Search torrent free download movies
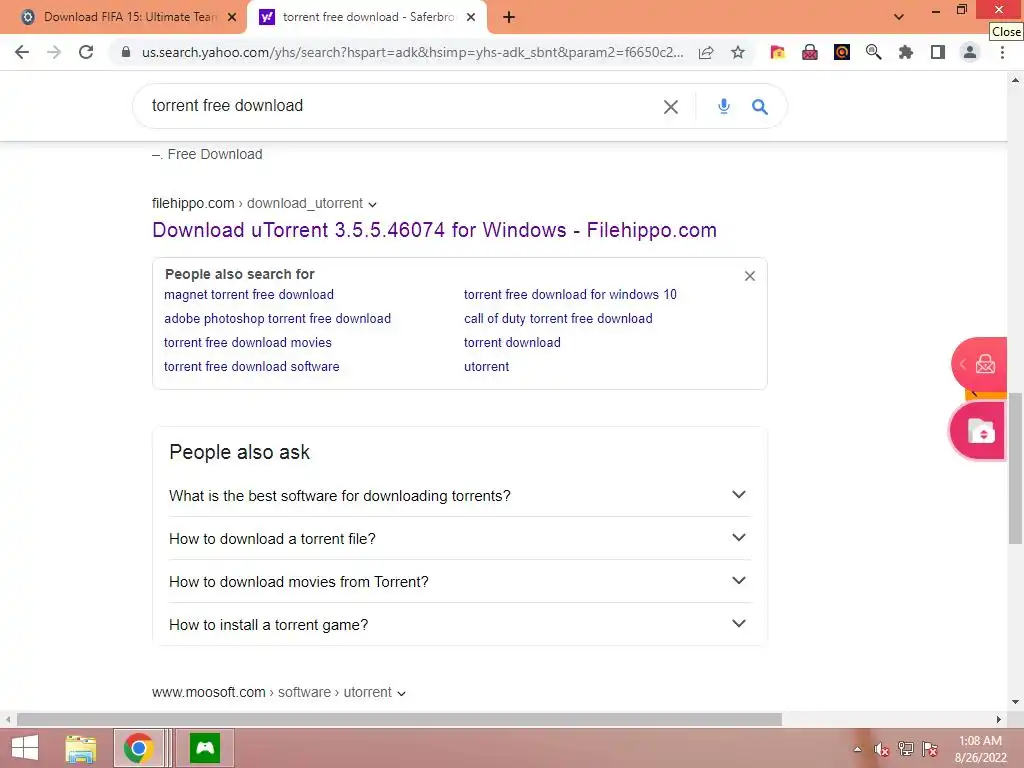1024x768 pixels. pos(248,342)
